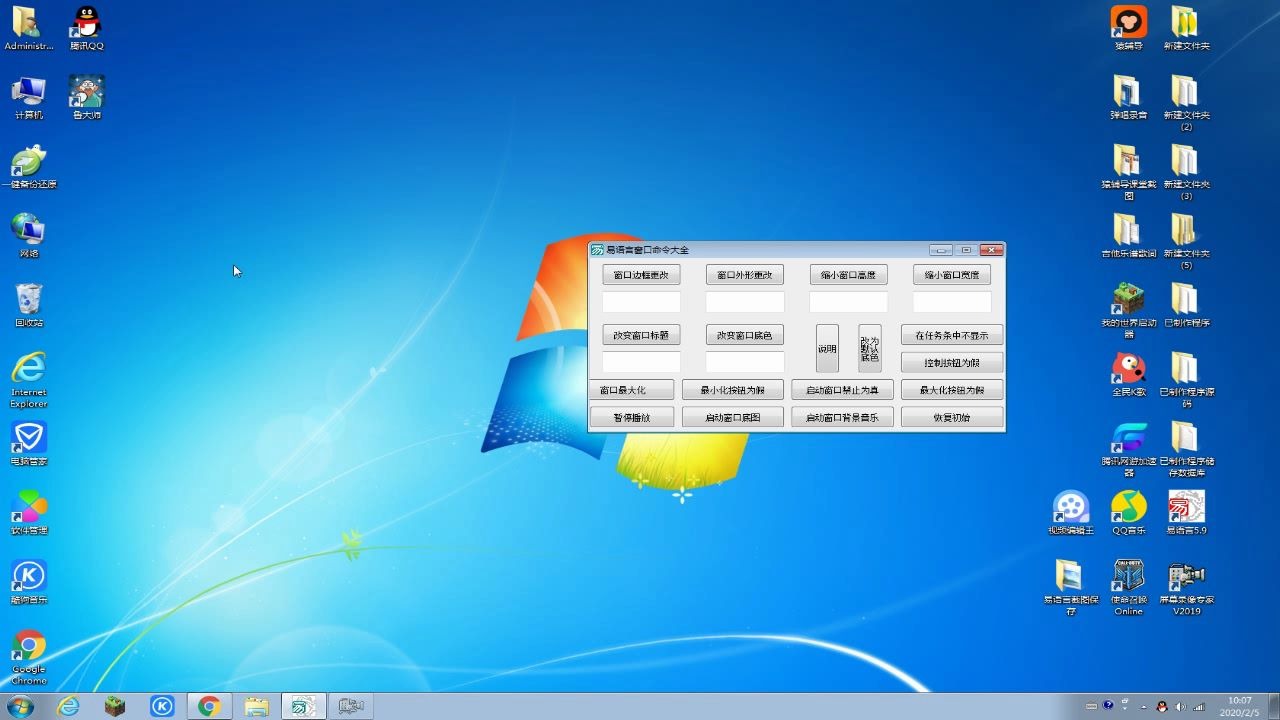Click the 最小化按钮为假 button

pos(732,390)
